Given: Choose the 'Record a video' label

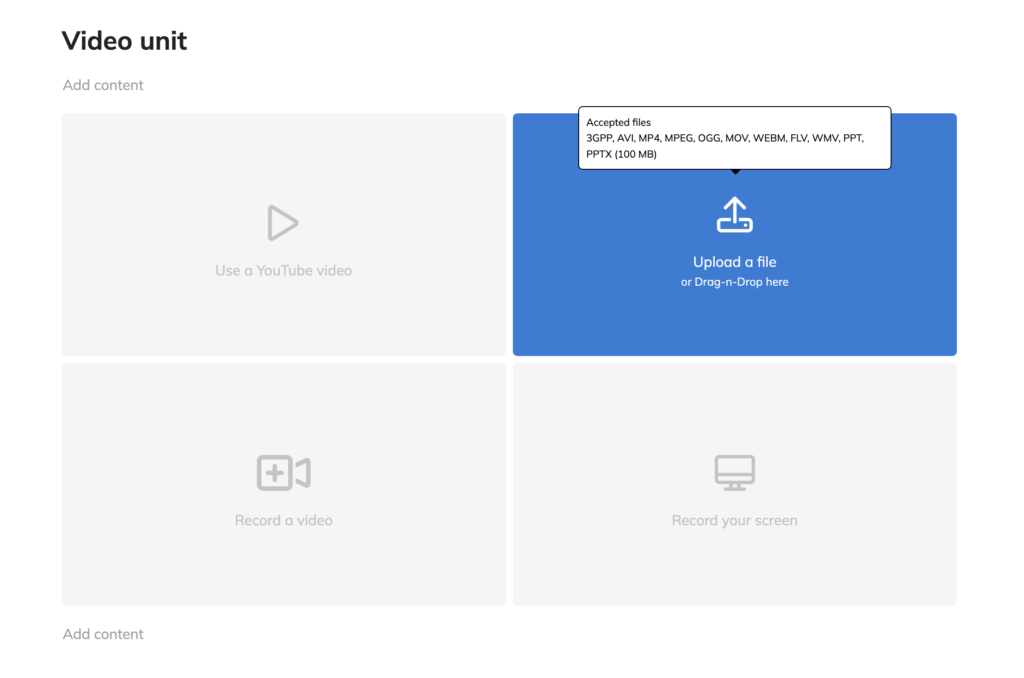Looking at the screenshot, I should (x=283, y=520).
